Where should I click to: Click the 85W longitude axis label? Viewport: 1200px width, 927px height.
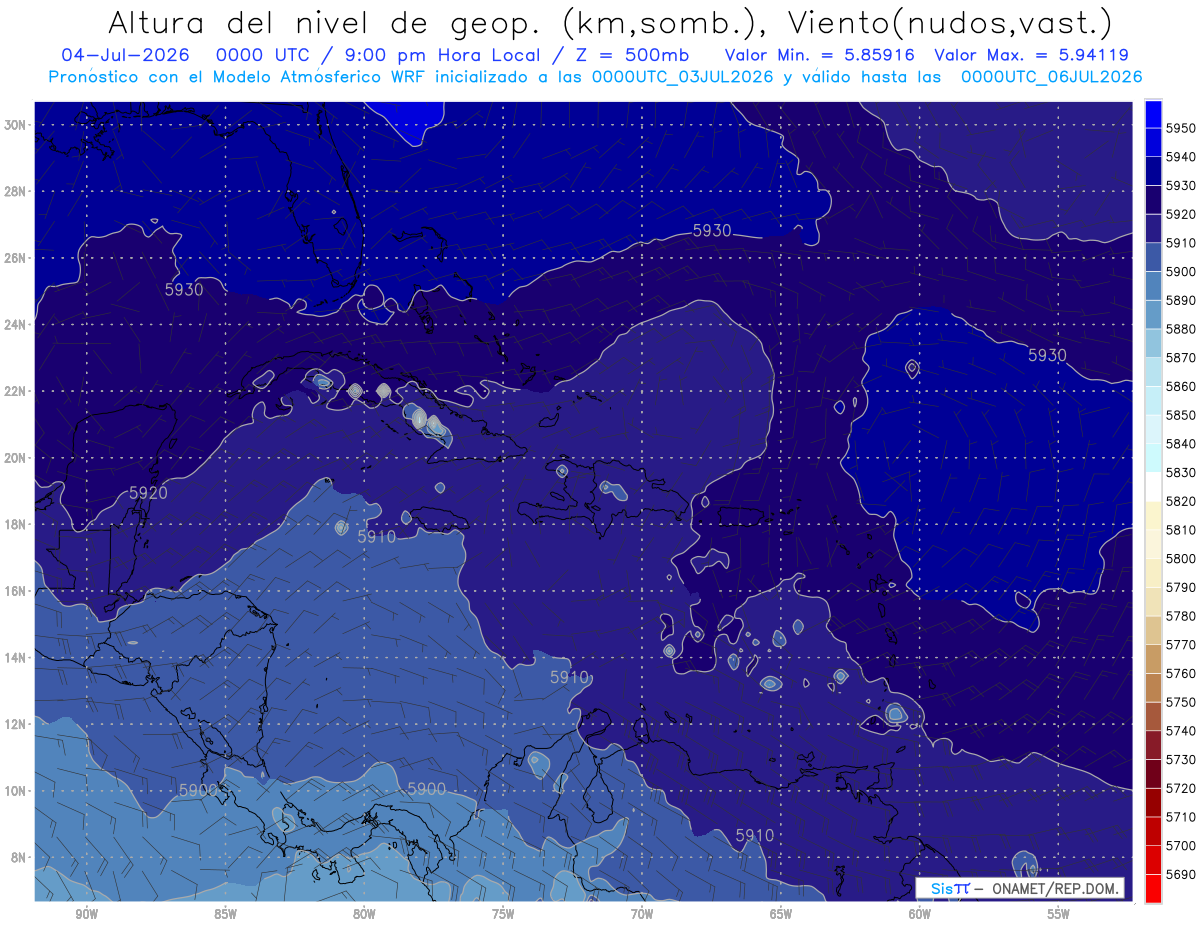click(x=225, y=914)
